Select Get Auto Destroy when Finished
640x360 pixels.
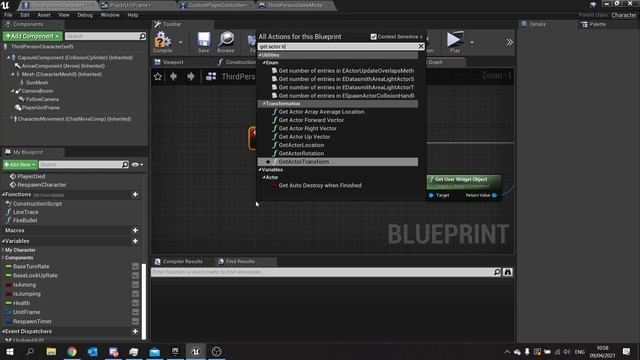click(x=320, y=186)
